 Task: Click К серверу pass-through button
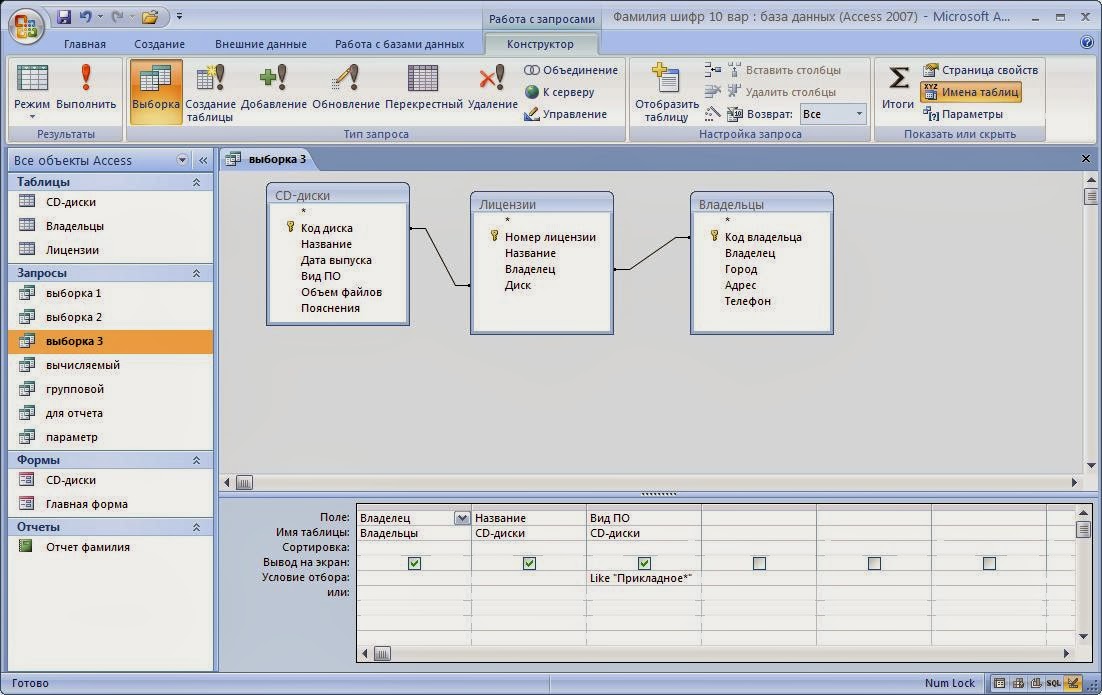(x=559, y=92)
